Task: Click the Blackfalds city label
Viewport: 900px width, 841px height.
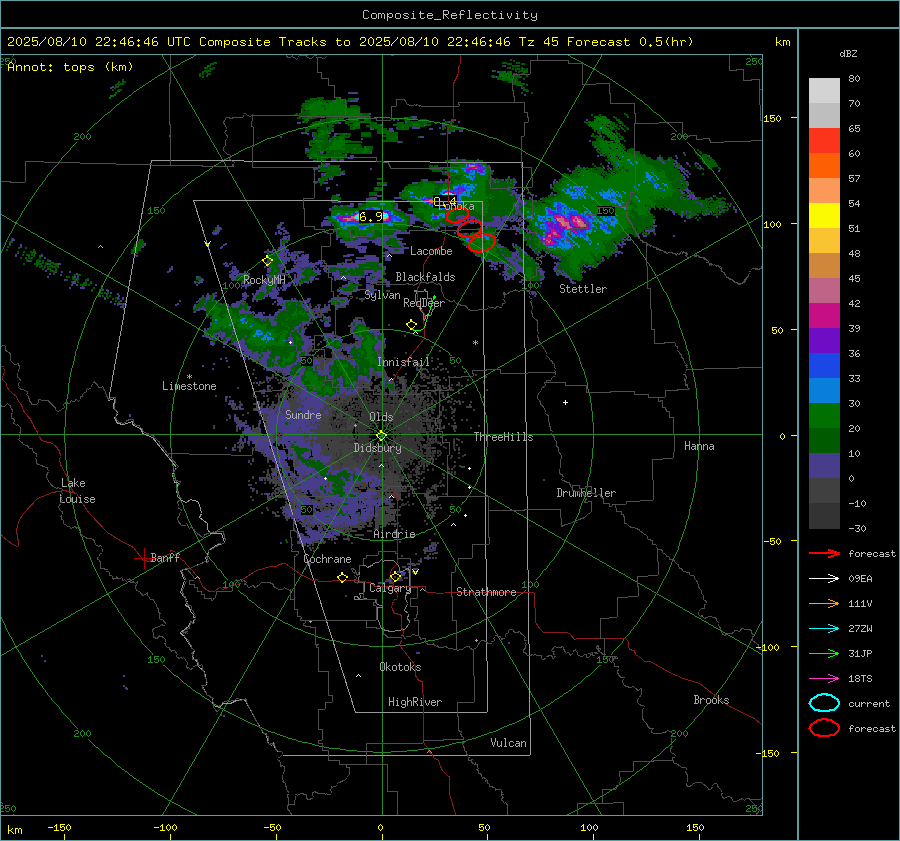Action: (x=425, y=277)
